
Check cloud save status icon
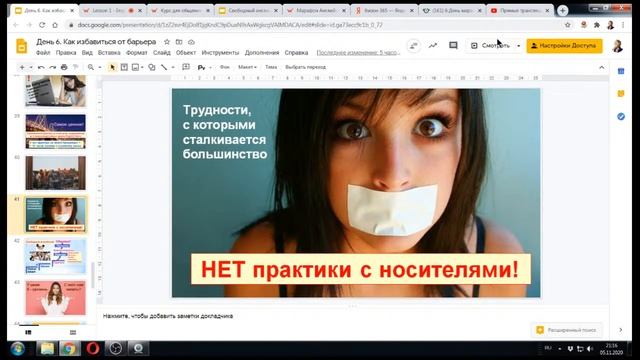[x=191, y=42]
